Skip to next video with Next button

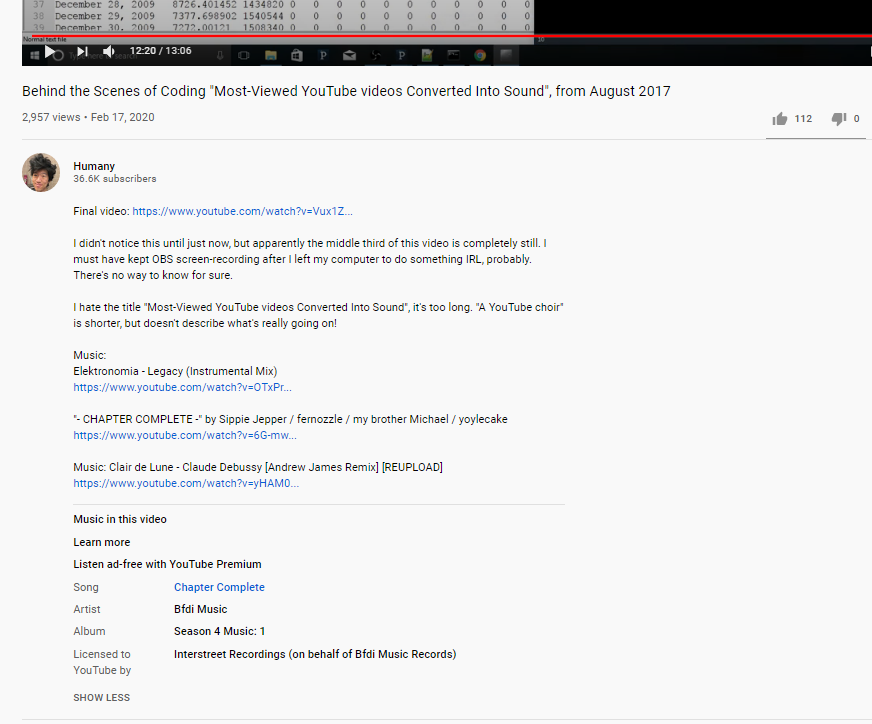82,52
